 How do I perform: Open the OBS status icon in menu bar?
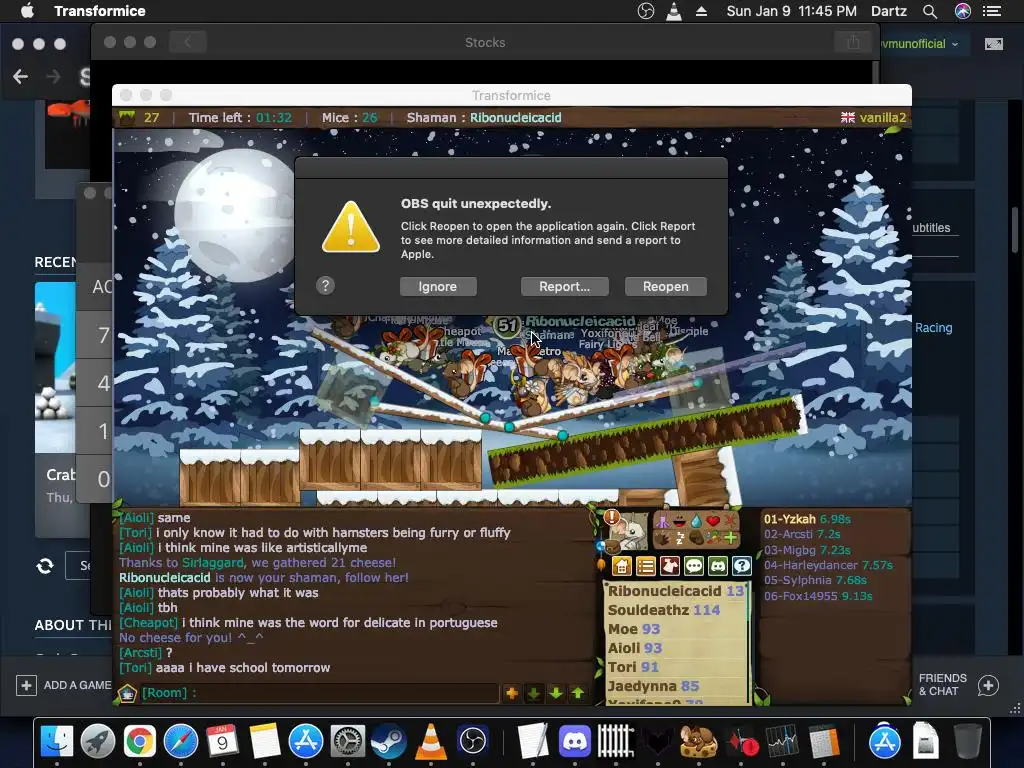click(x=645, y=11)
